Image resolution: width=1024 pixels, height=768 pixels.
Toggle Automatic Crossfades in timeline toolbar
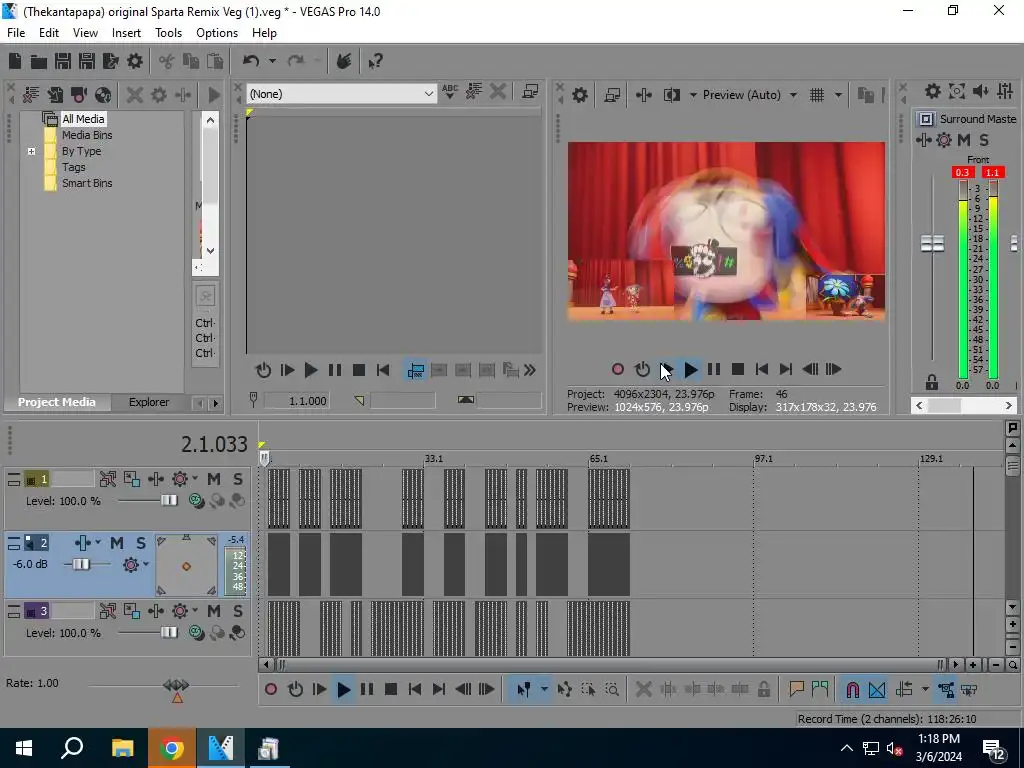(x=877, y=689)
